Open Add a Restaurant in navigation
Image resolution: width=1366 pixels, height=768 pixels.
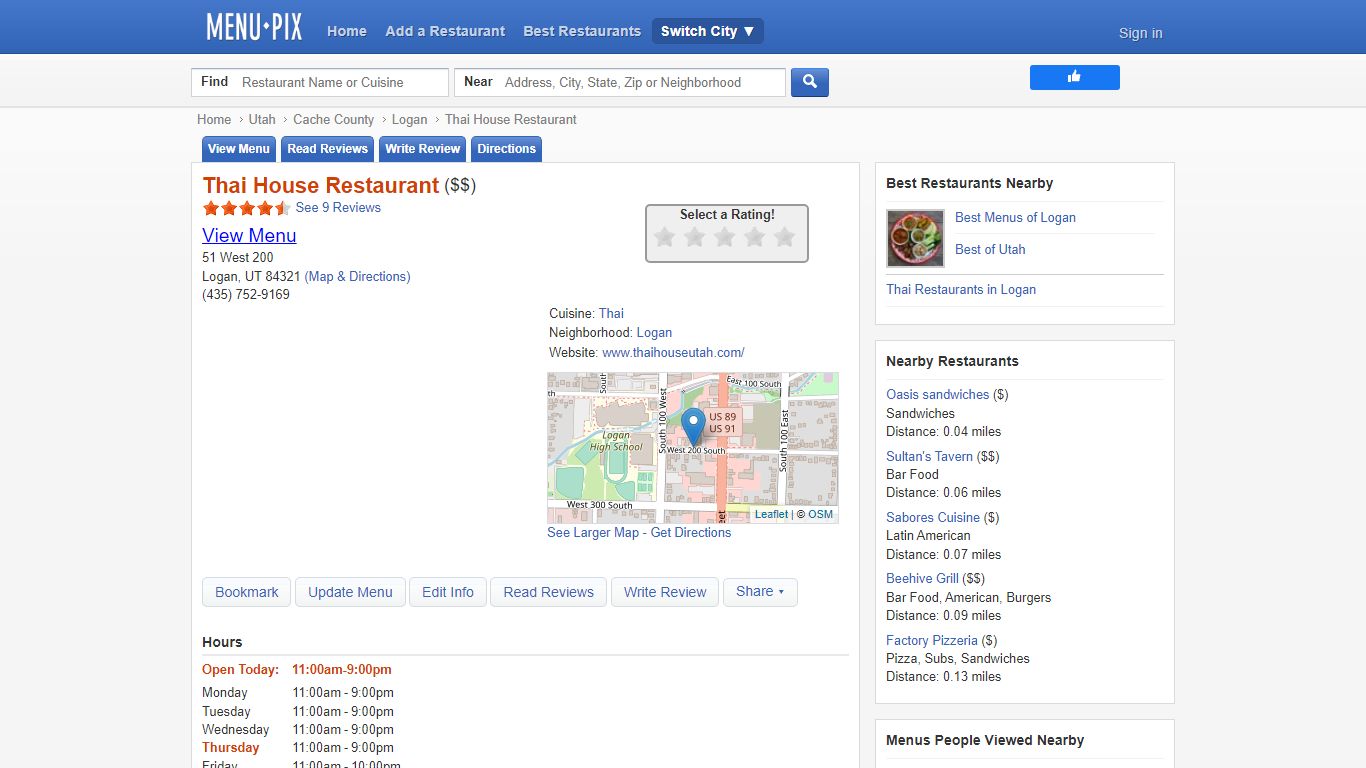(x=445, y=31)
